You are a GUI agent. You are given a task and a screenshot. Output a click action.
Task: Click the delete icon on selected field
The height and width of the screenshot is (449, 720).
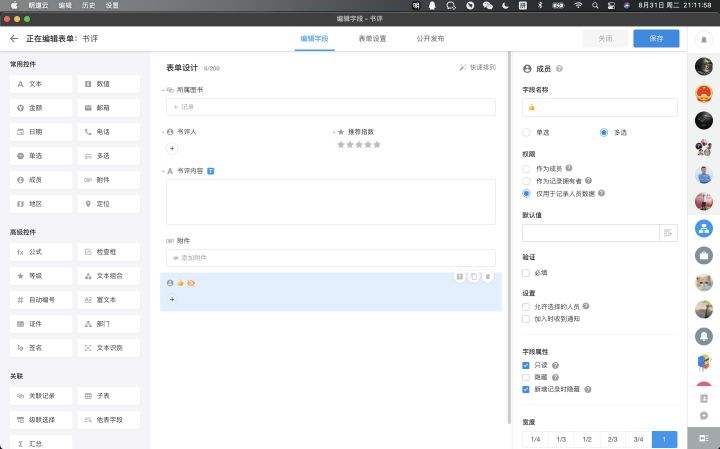point(487,277)
